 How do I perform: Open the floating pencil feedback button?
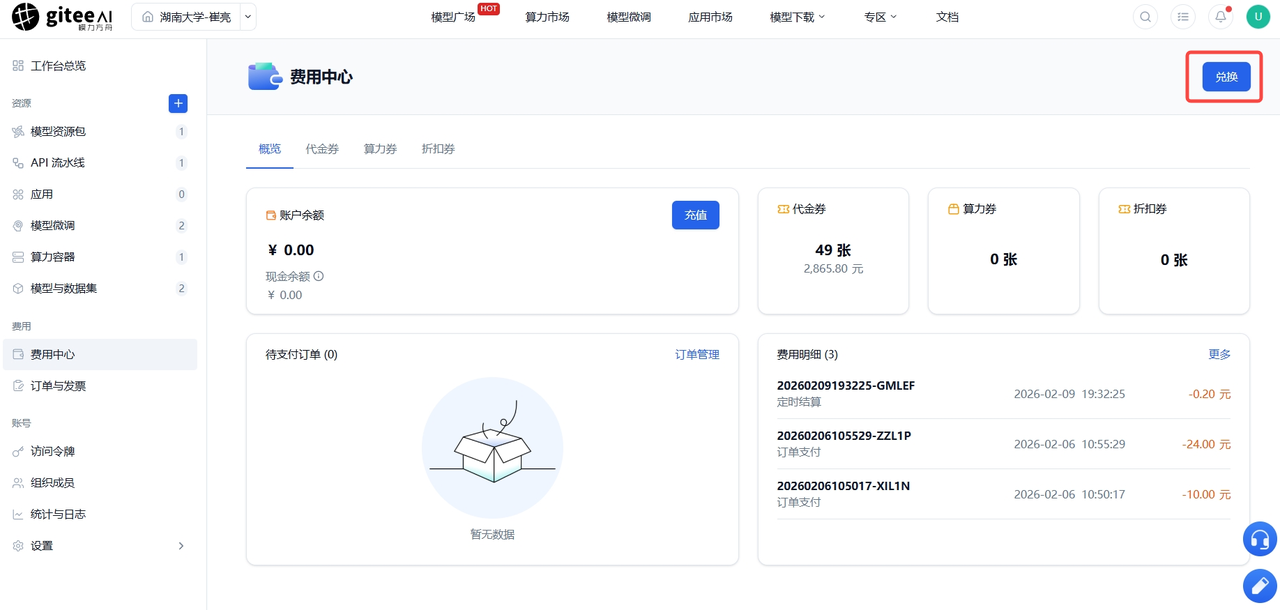pos(1260,586)
